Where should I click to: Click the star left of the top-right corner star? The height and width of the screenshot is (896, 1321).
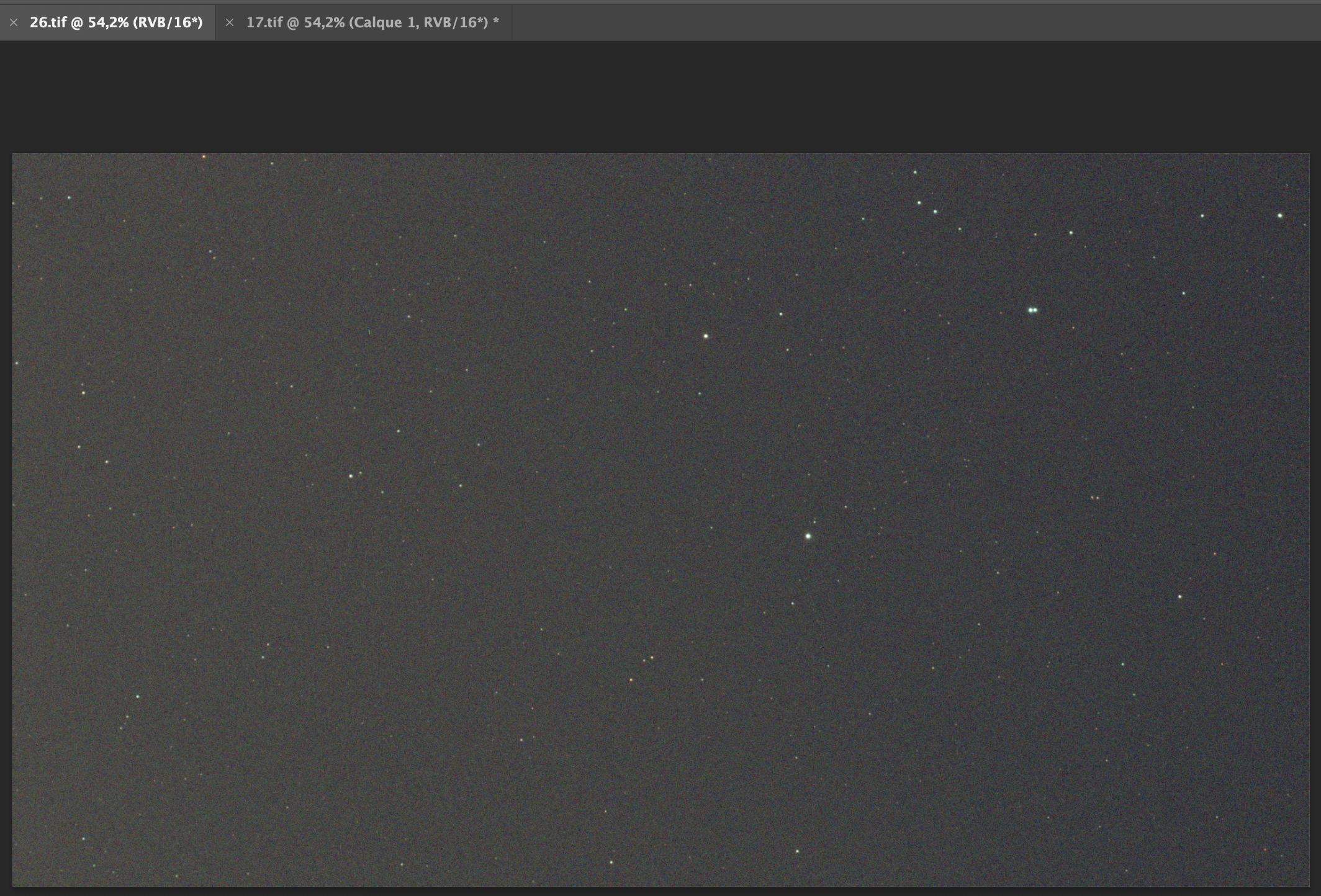[1202, 216]
